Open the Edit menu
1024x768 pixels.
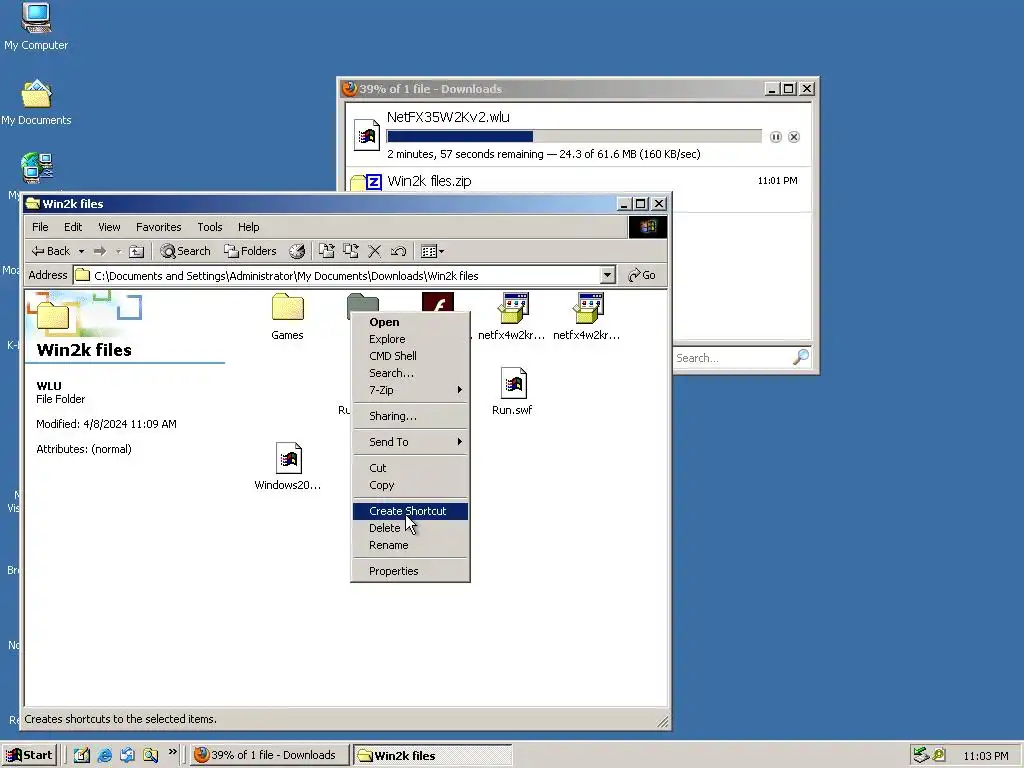72,227
